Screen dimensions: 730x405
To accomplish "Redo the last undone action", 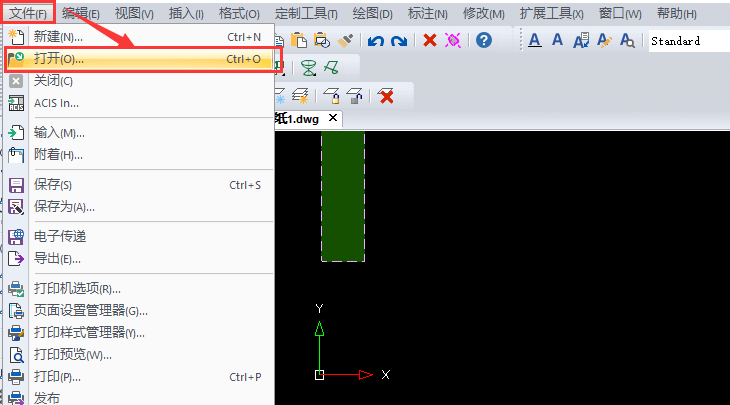I will point(399,41).
